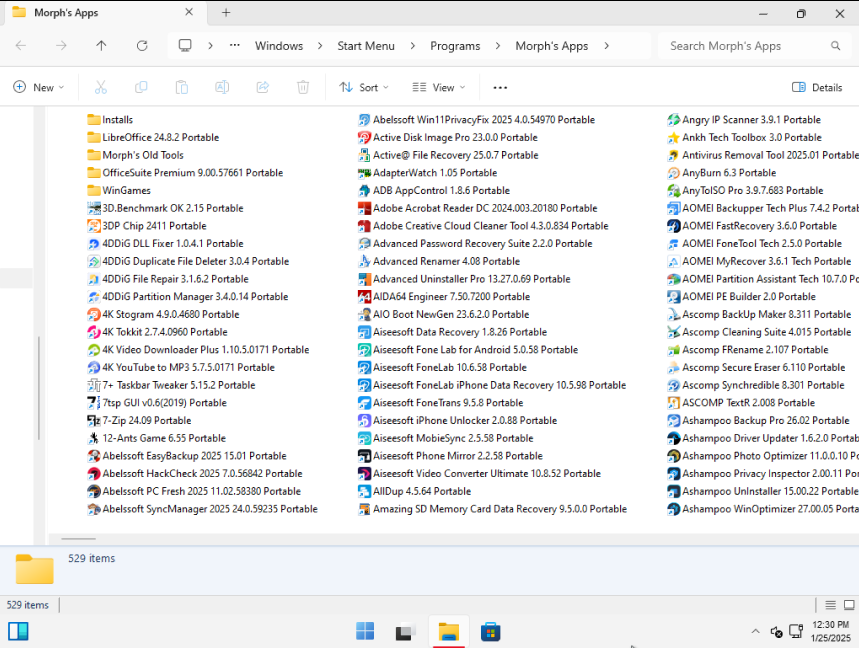859x648 pixels.
Task: Click the Morph's Apps breadcrumb
Action: click(x=552, y=46)
